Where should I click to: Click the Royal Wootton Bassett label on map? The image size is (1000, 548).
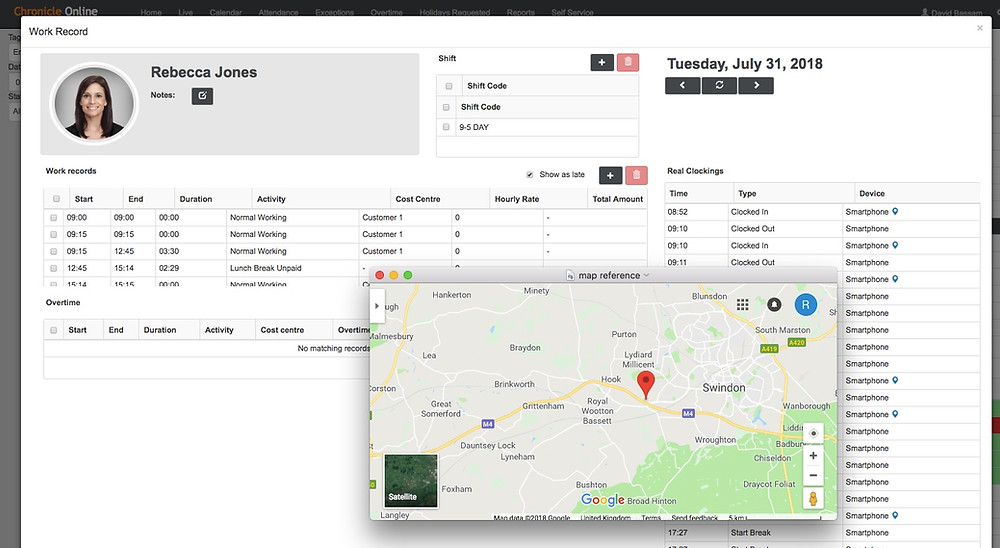tap(598, 411)
